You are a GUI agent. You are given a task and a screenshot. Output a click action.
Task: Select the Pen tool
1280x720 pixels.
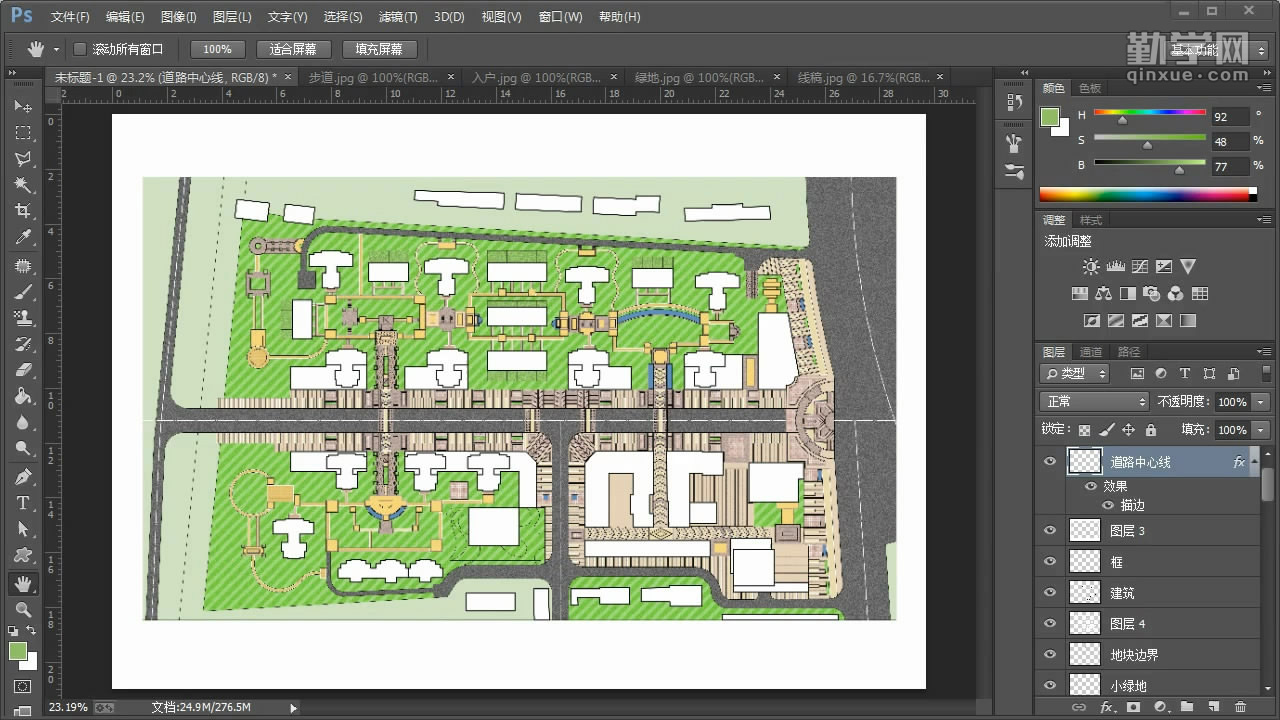pyautogui.click(x=22, y=477)
